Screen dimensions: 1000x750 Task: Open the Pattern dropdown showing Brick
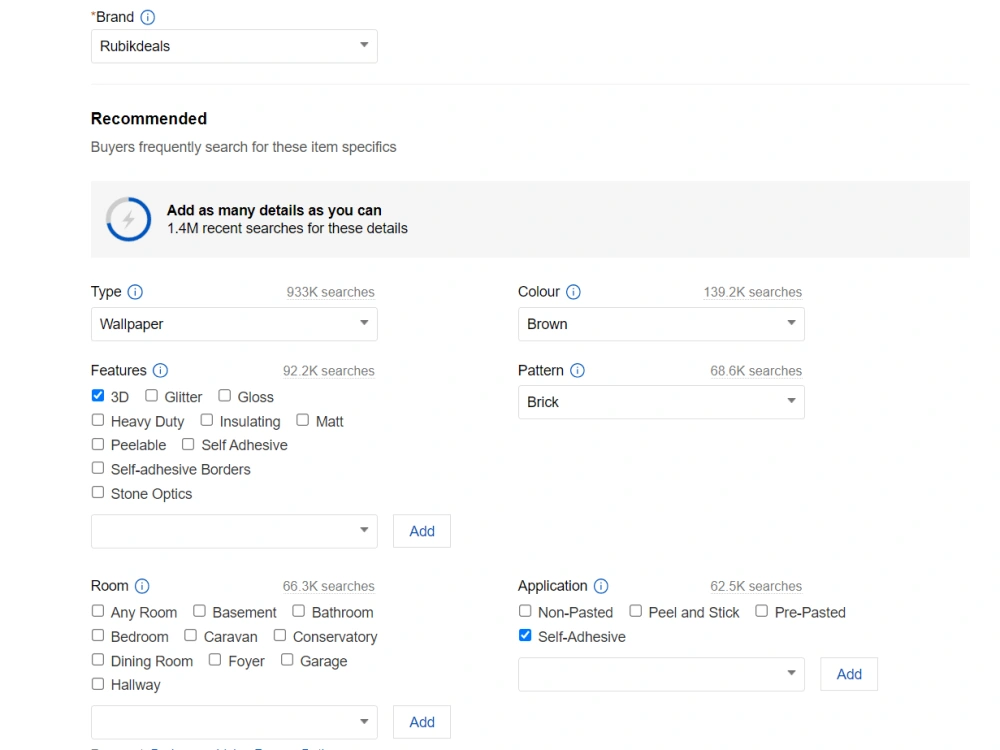pyautogui.click(x=661, y=402)
